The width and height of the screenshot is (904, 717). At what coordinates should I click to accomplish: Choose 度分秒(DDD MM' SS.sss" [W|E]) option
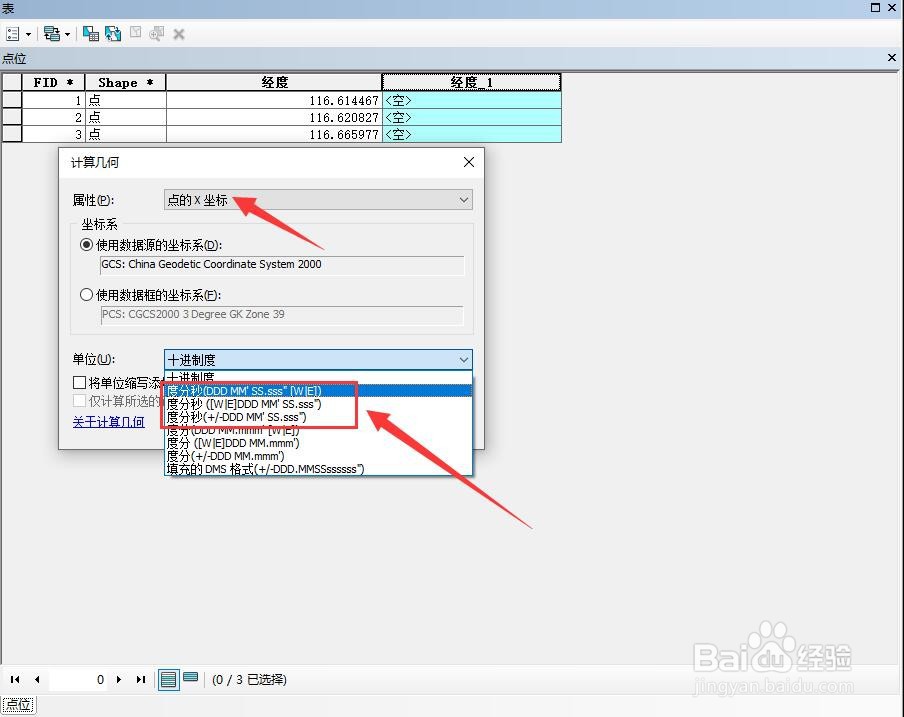pos(318,391)
